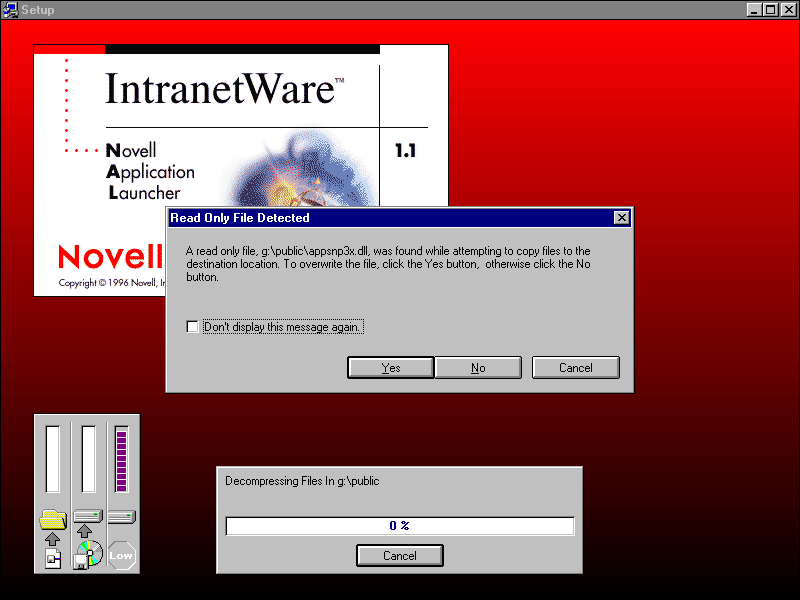Click the yellow folder icon in the gauge panel

53,519
